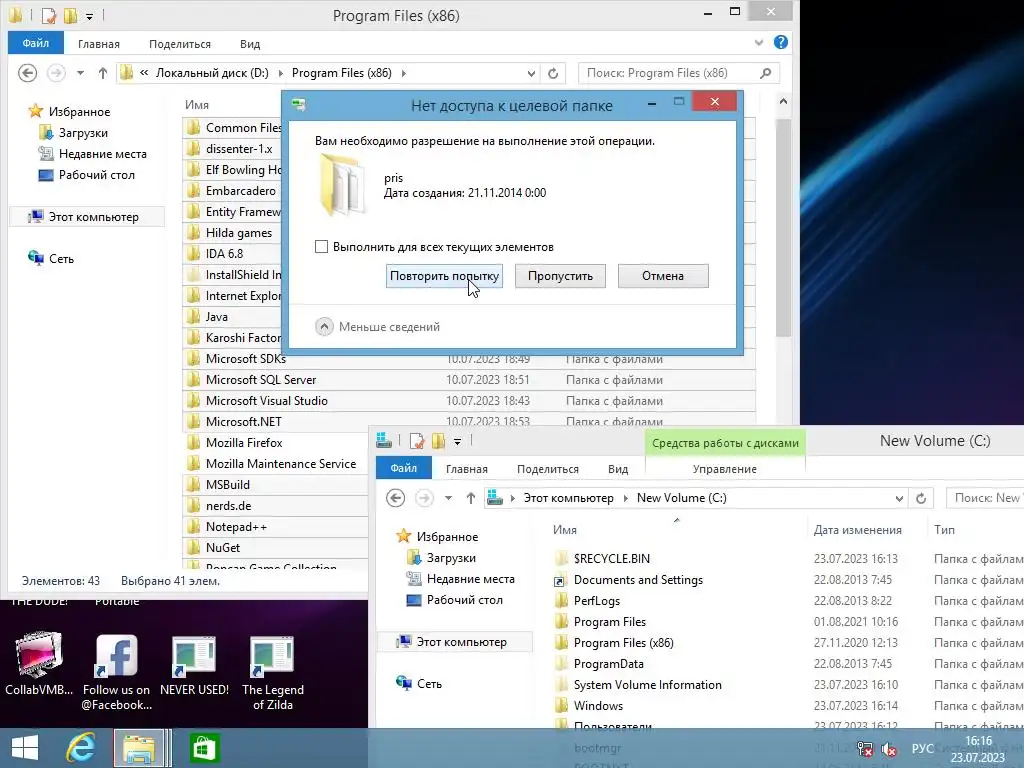The width and height of the screenshot is (1024, 768).
Task: Open address history dropdown in Program Files window
Action: coord(531,73)
